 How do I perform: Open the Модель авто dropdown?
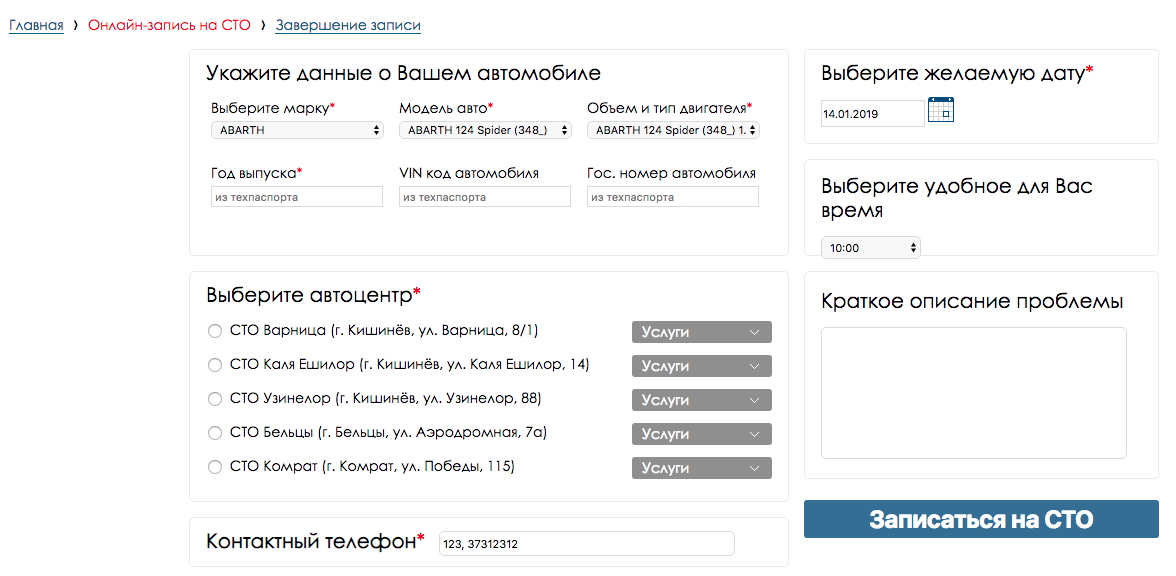(485, 130)
